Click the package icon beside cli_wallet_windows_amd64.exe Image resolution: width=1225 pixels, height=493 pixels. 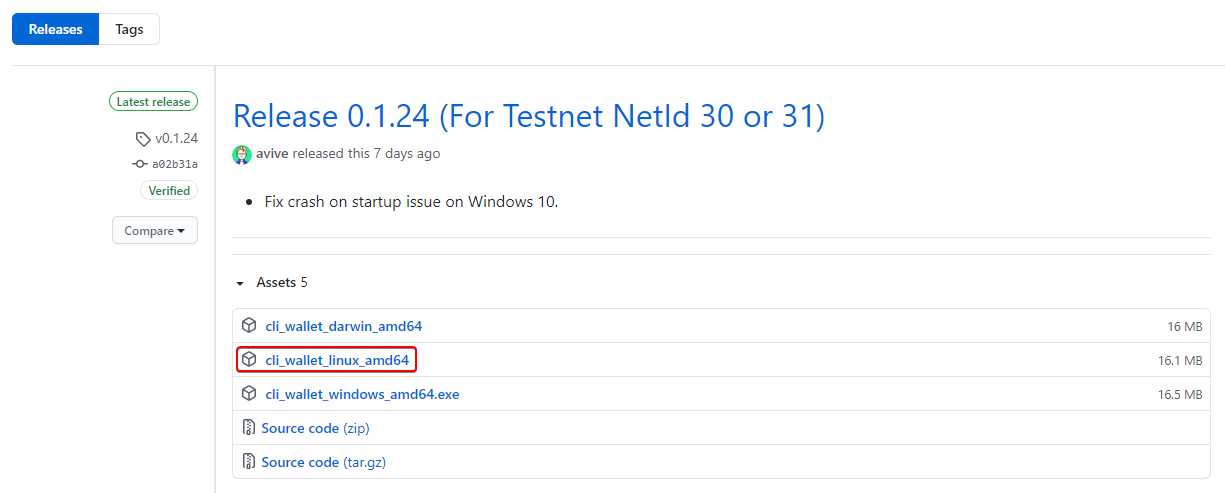tap(249, 394)
